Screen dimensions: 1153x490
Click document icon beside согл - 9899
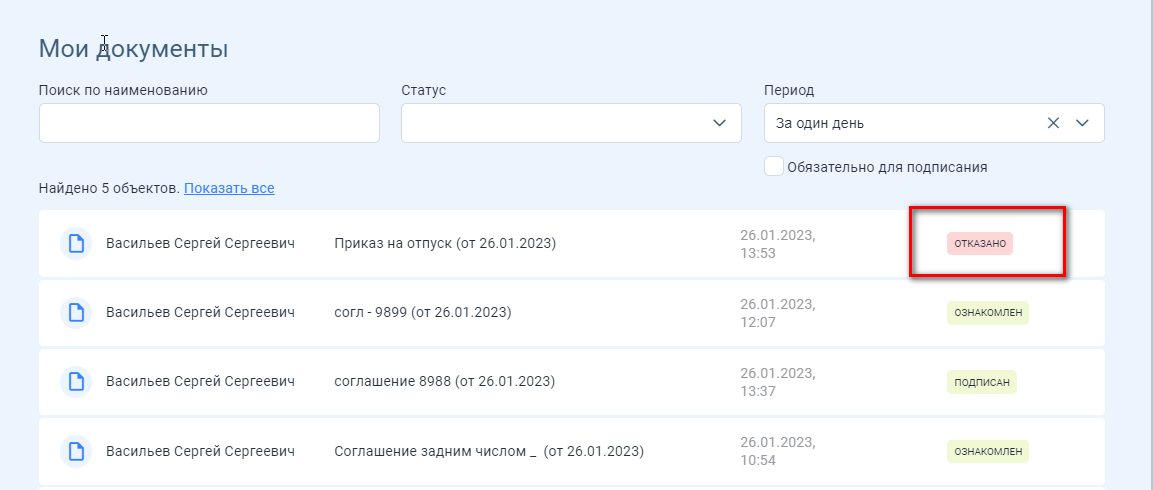coord(76,313)
